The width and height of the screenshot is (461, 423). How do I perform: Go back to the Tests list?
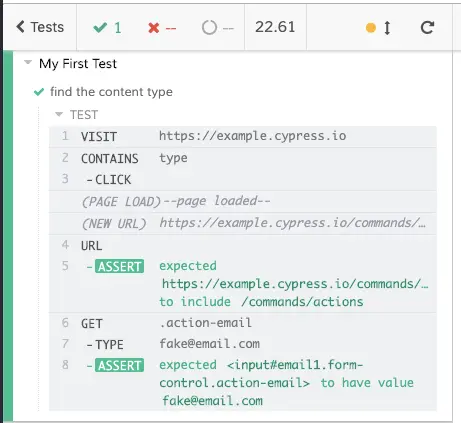pyautogui.click(x=40, y=27)
